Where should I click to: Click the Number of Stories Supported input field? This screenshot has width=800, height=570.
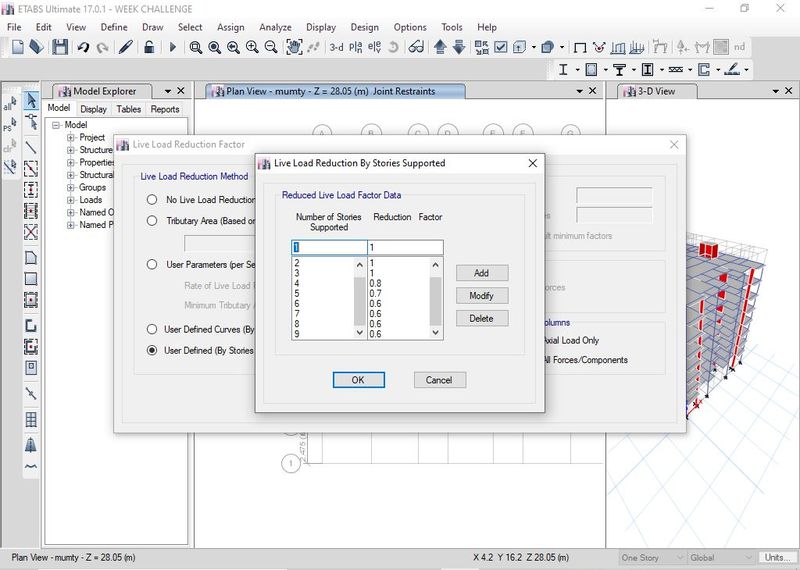point(328,248)
